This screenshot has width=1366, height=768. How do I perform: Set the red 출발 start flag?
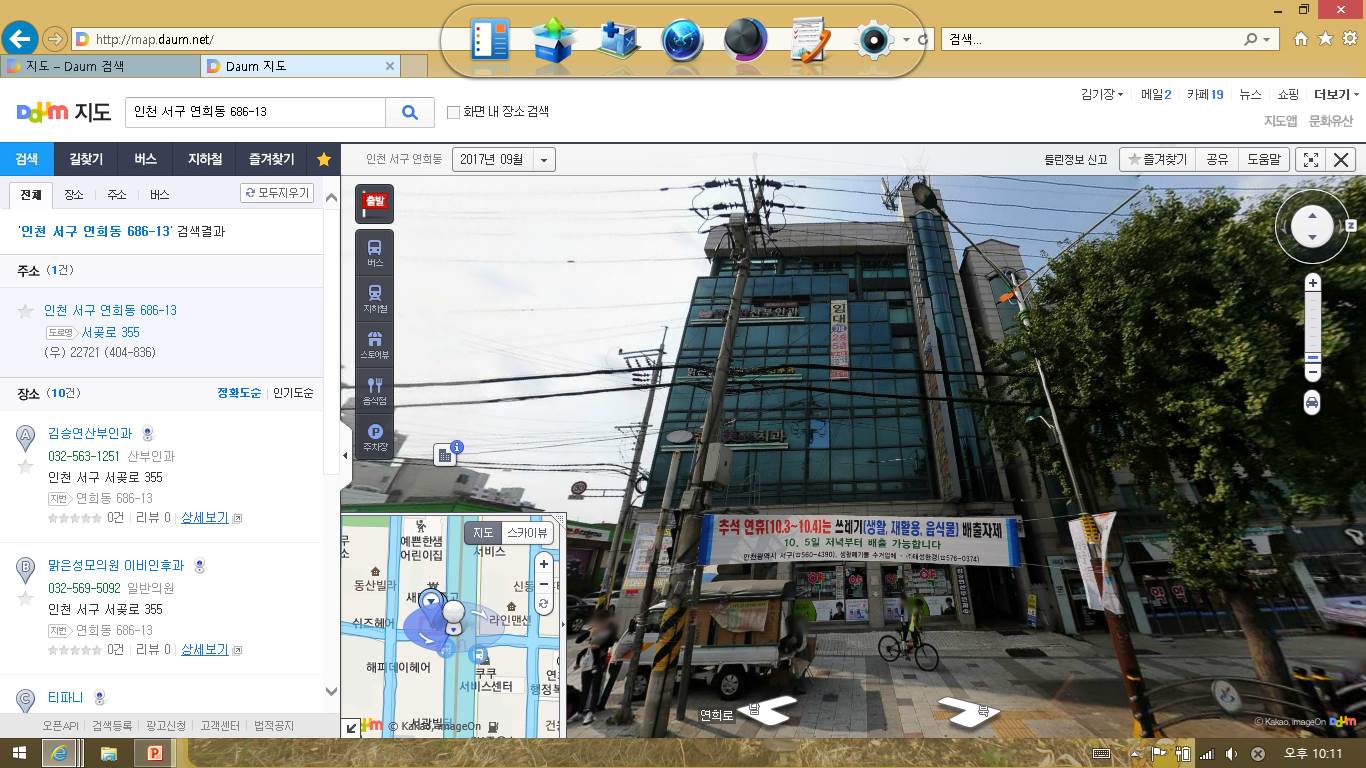374,203
